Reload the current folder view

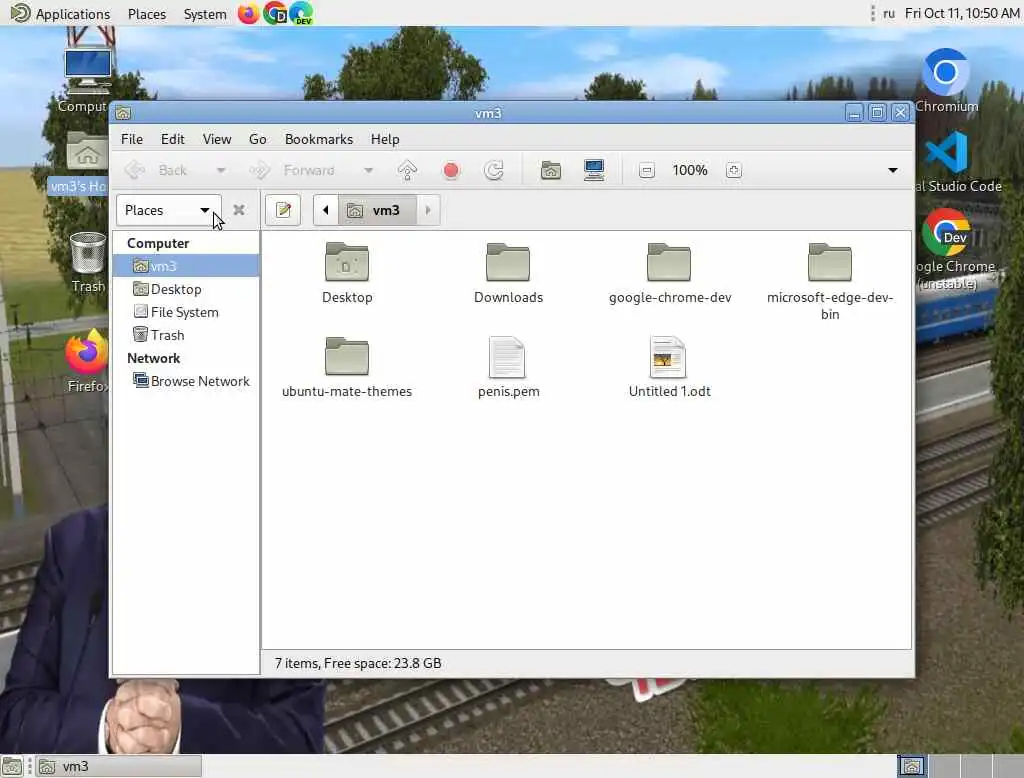point(494,170)
